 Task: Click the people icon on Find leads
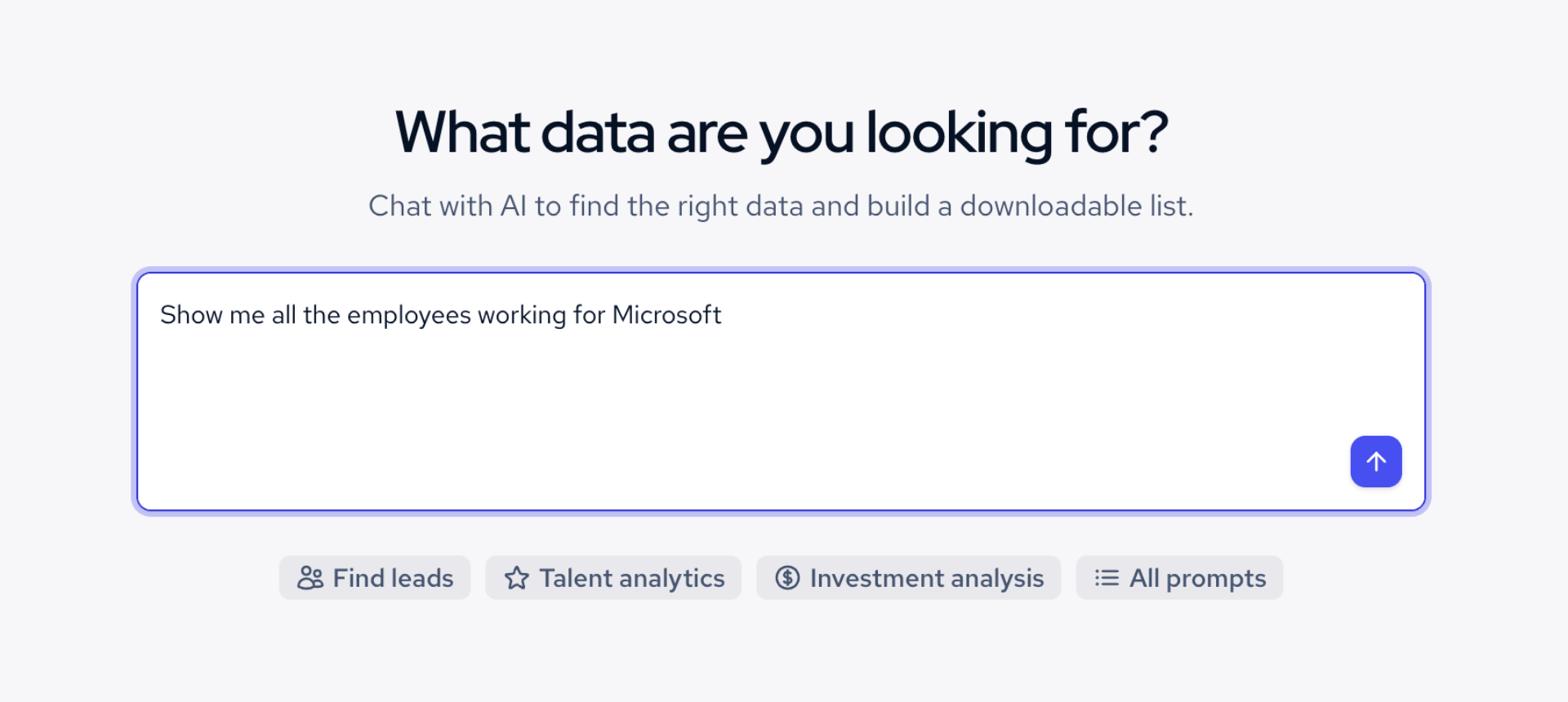tap(310, 578)
